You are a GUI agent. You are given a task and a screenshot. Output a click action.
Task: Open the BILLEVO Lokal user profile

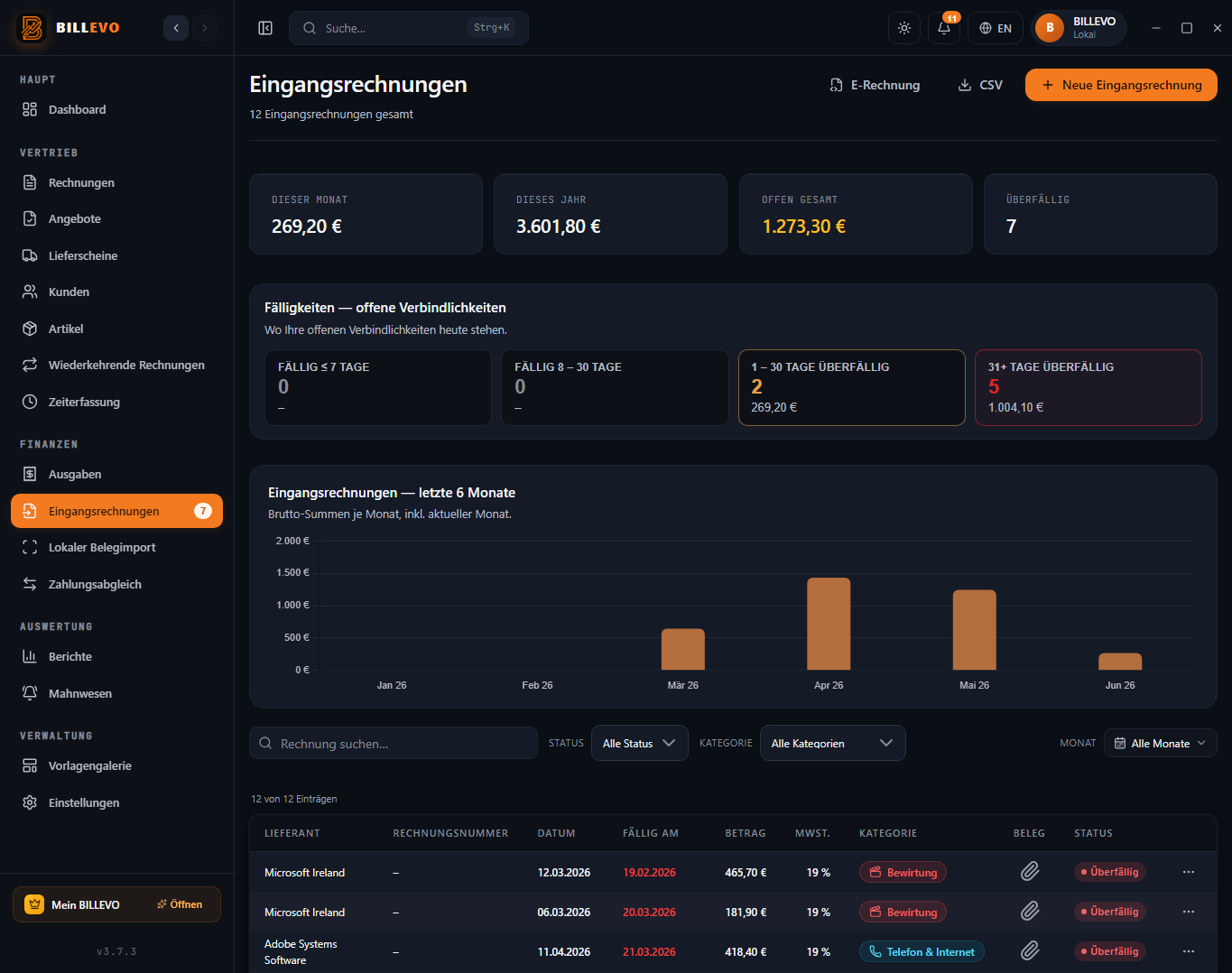click(1079, 28)
